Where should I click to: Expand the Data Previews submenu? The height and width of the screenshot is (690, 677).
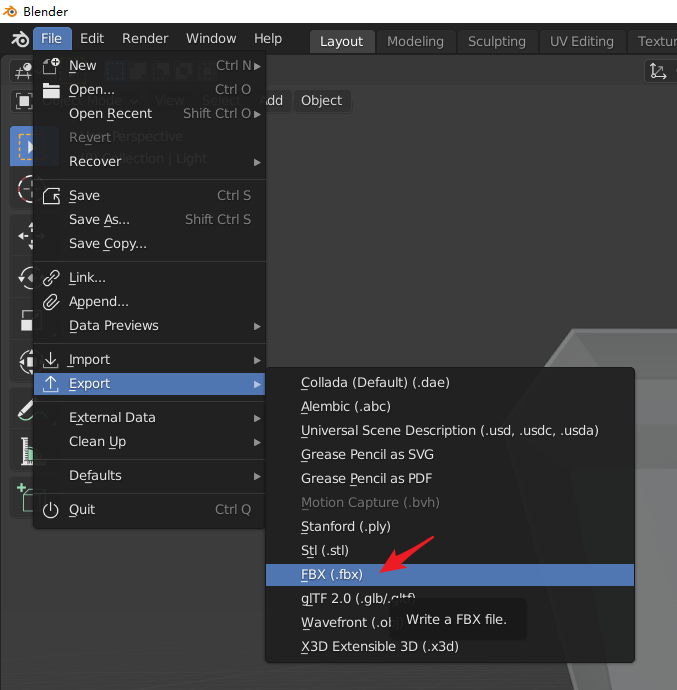pyautogui.click(x=150, y=326)
